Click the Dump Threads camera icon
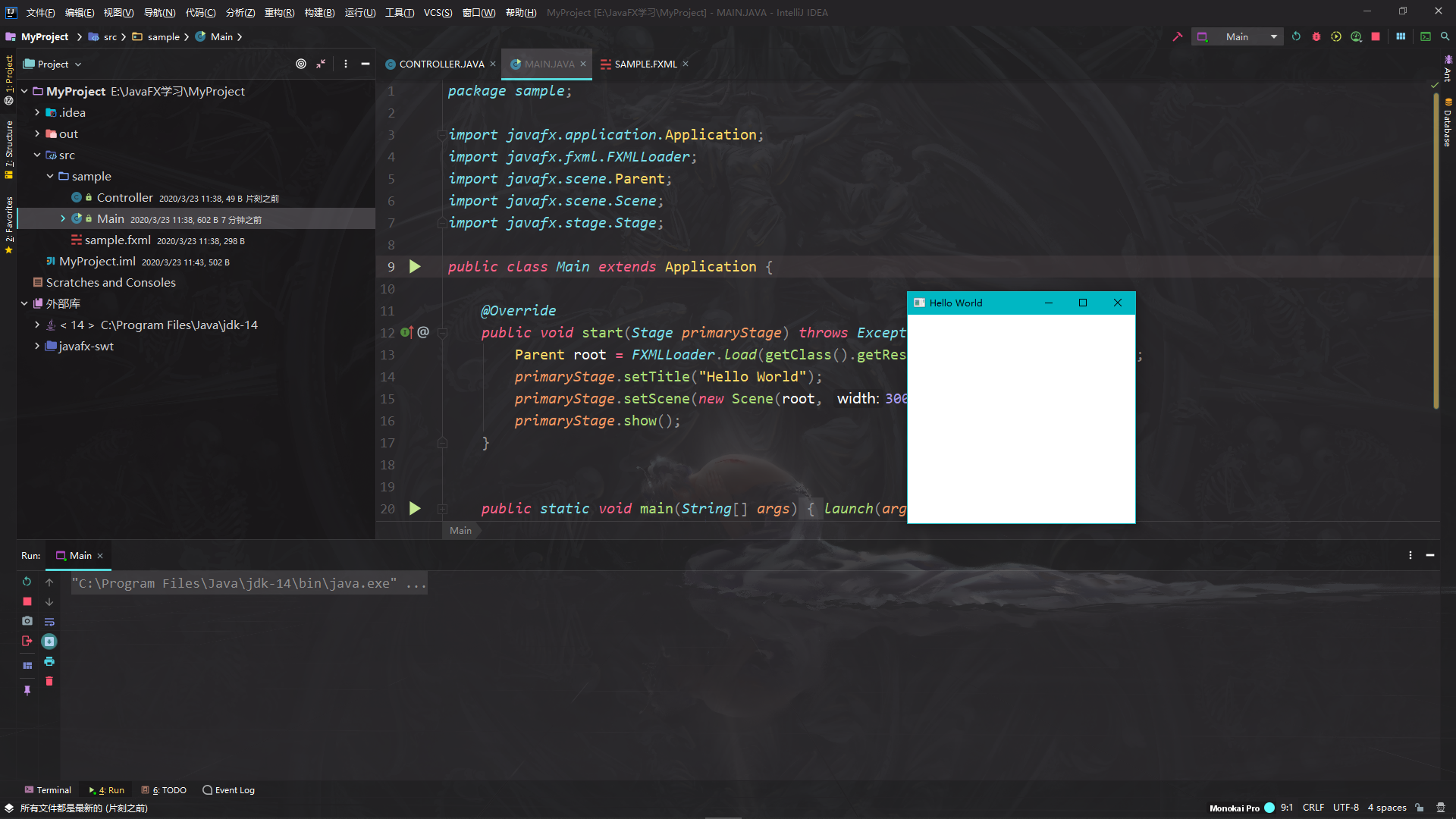The image size is (1456, 819). (x=27, y=621)
